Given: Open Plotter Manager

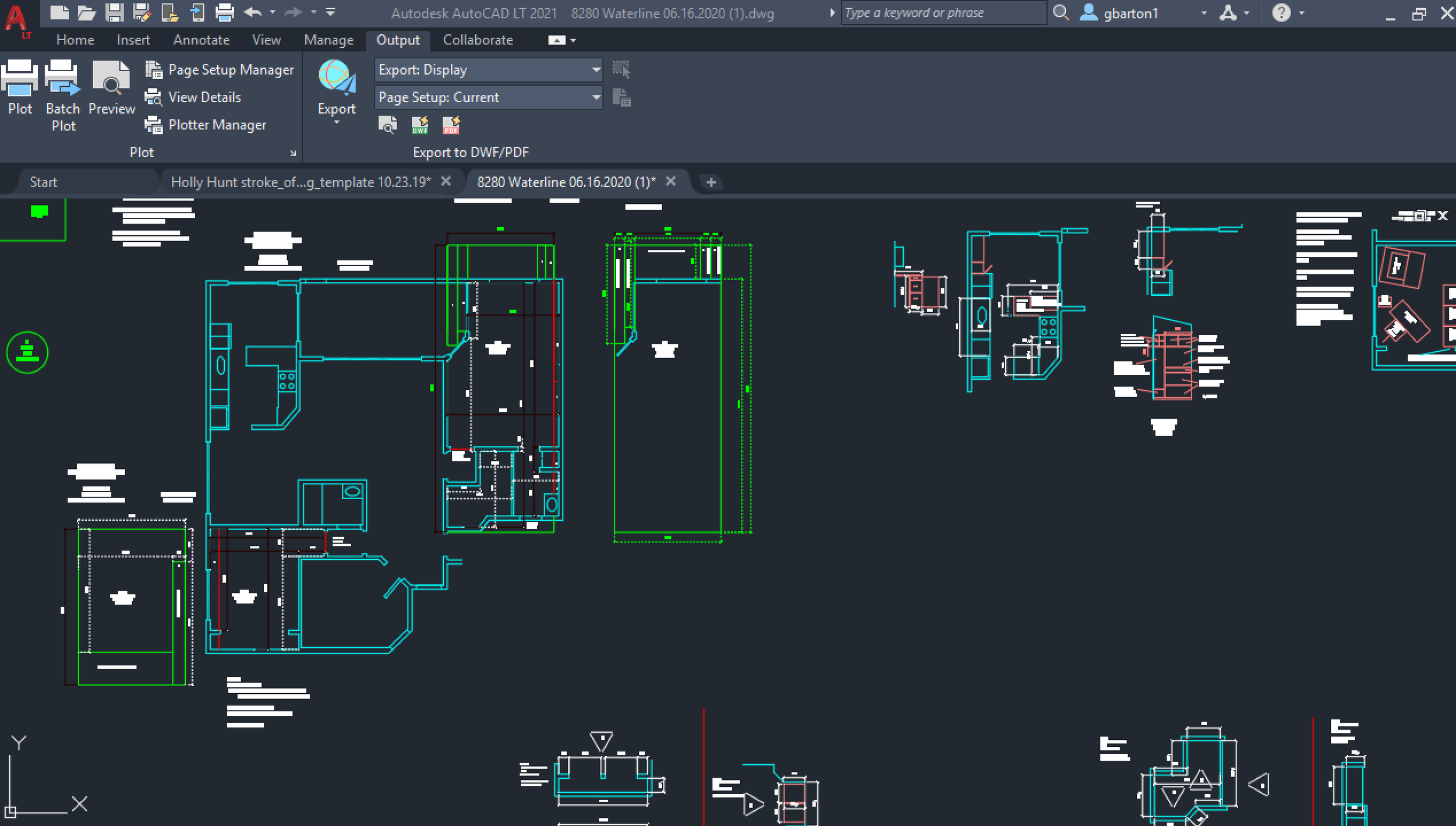Looking at the screenshot, I should click(x=217, y=125).
